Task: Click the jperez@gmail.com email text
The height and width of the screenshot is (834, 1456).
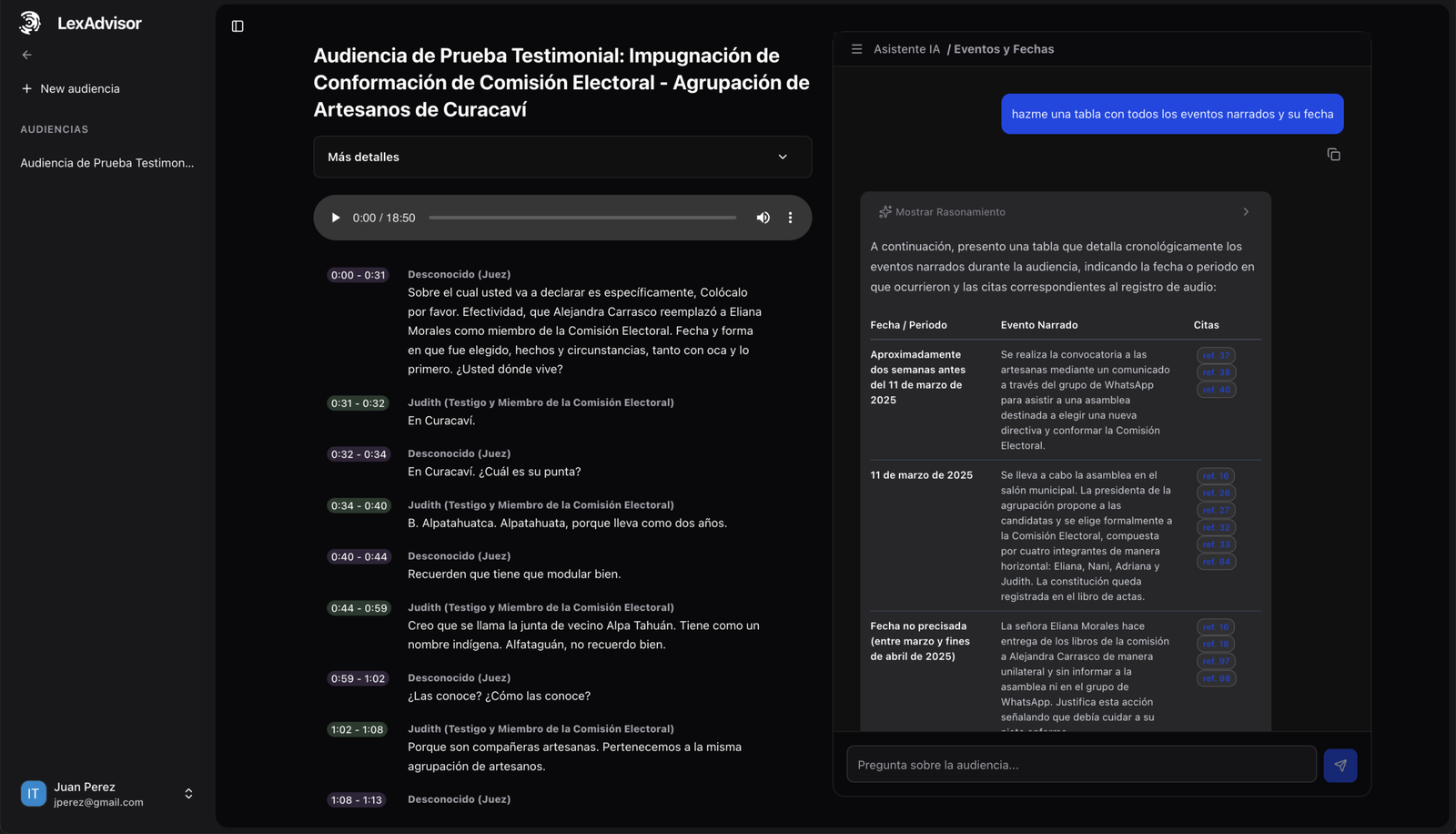Action: coord(98,802)
